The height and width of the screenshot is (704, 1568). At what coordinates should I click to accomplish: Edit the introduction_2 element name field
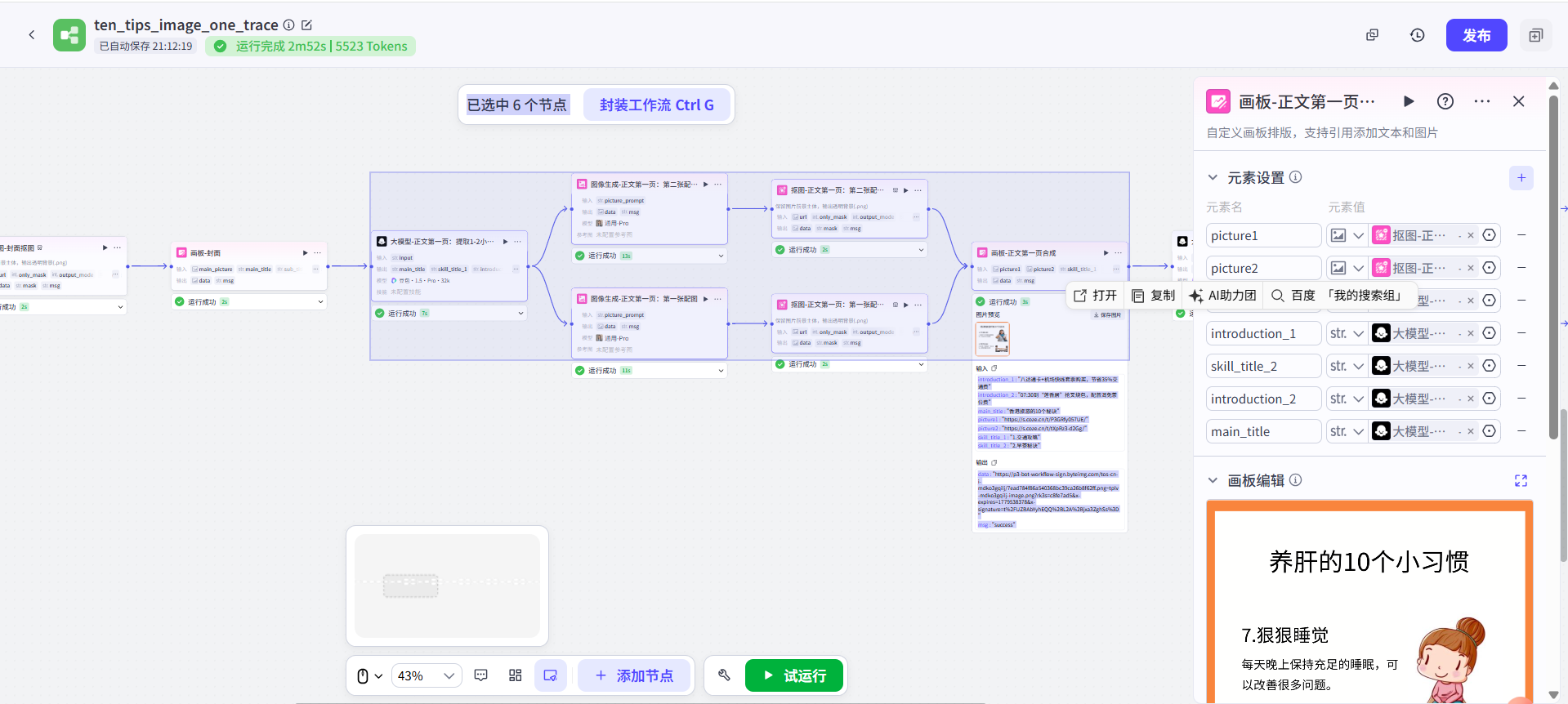(1263, 399)
